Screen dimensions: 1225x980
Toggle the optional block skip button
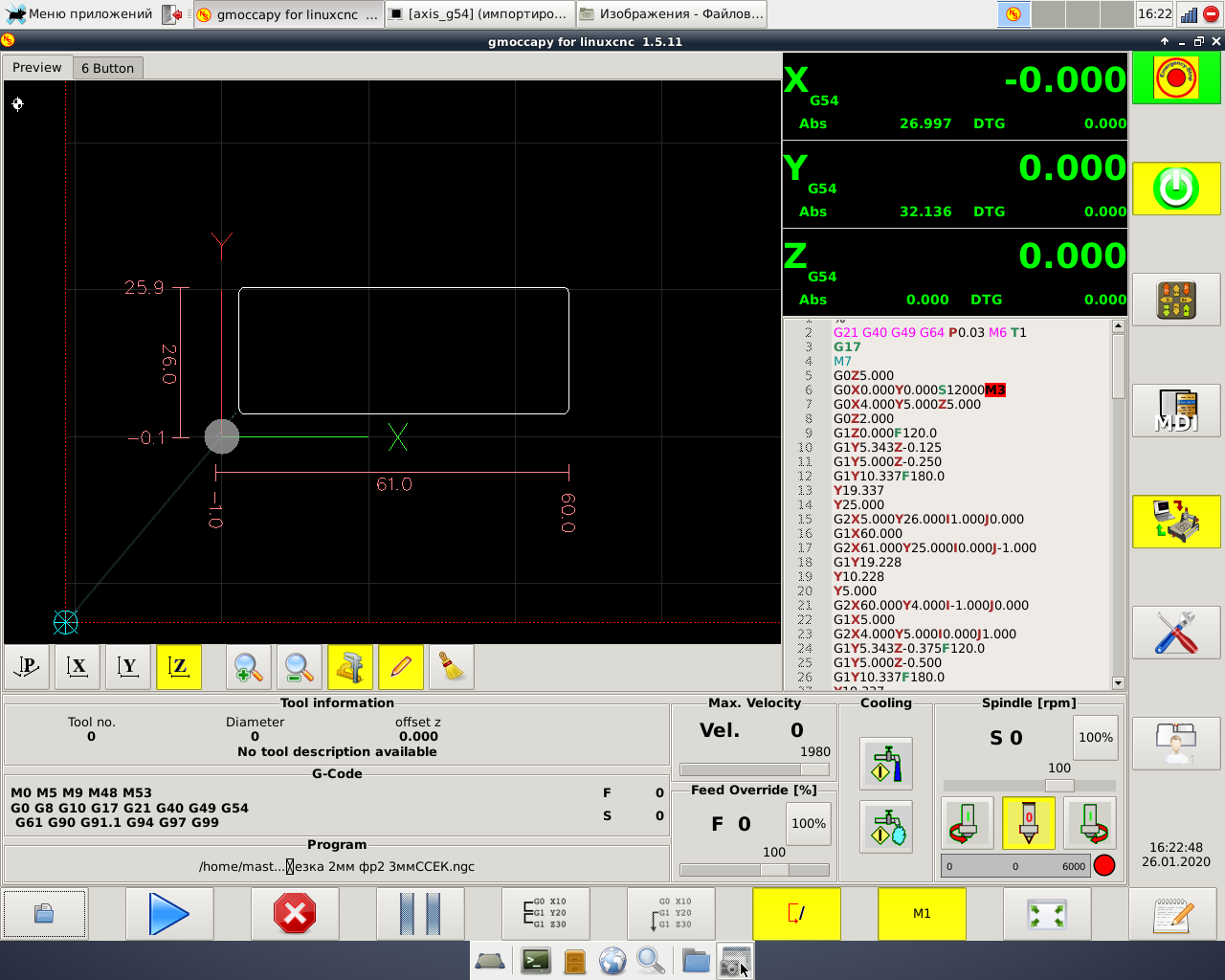796,914
